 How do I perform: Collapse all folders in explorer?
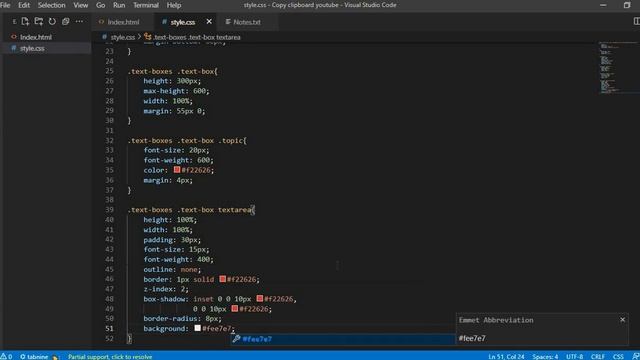click(x=66, y=21)
